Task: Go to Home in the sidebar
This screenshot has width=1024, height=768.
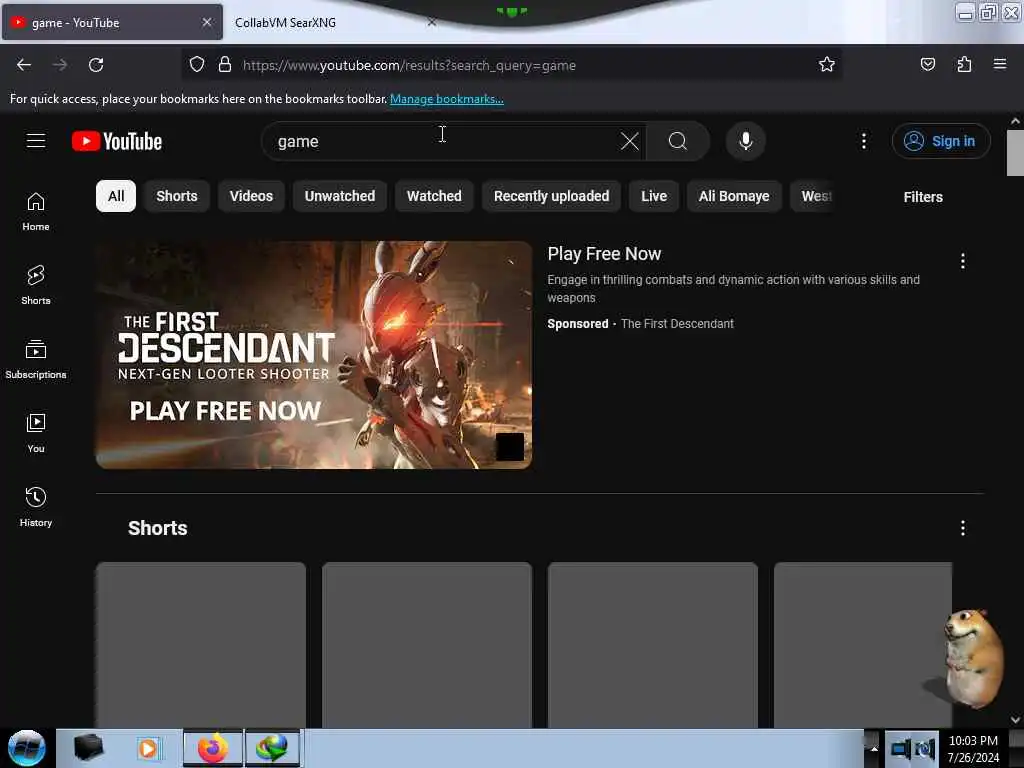Action: click(36, 212)
